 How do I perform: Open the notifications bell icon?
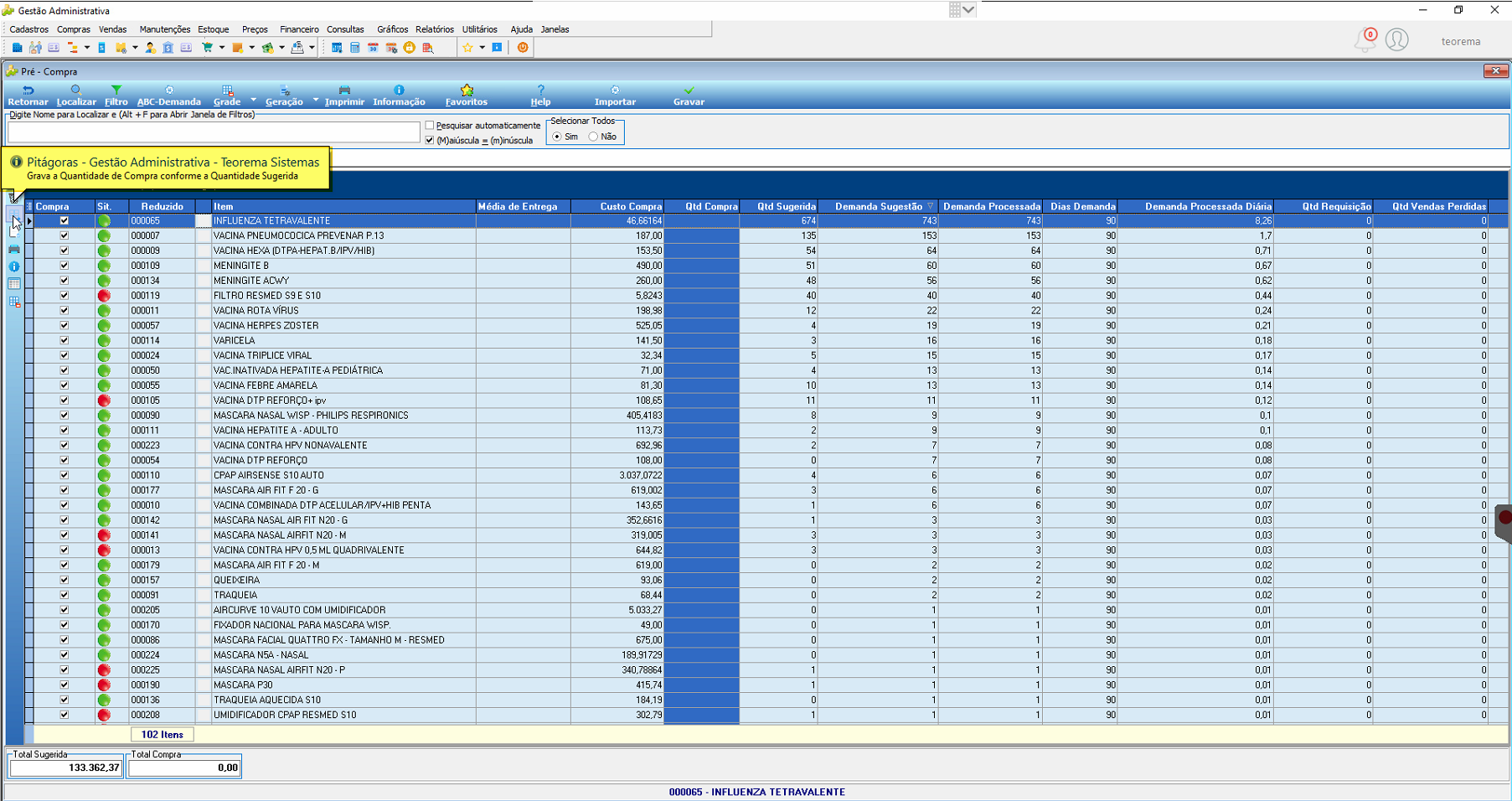point(1365,40)
